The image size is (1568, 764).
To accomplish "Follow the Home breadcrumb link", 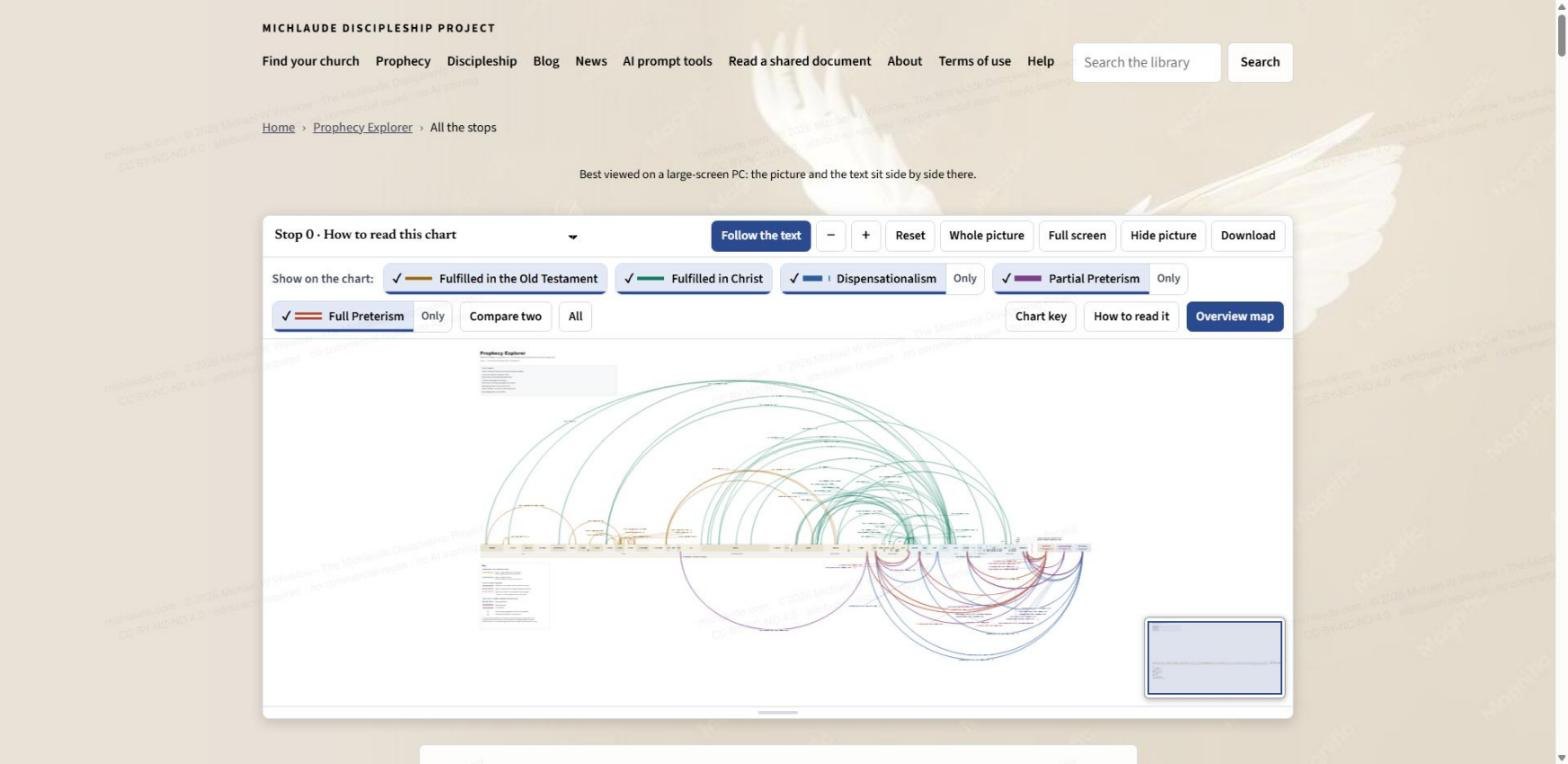I will (278, 127).
